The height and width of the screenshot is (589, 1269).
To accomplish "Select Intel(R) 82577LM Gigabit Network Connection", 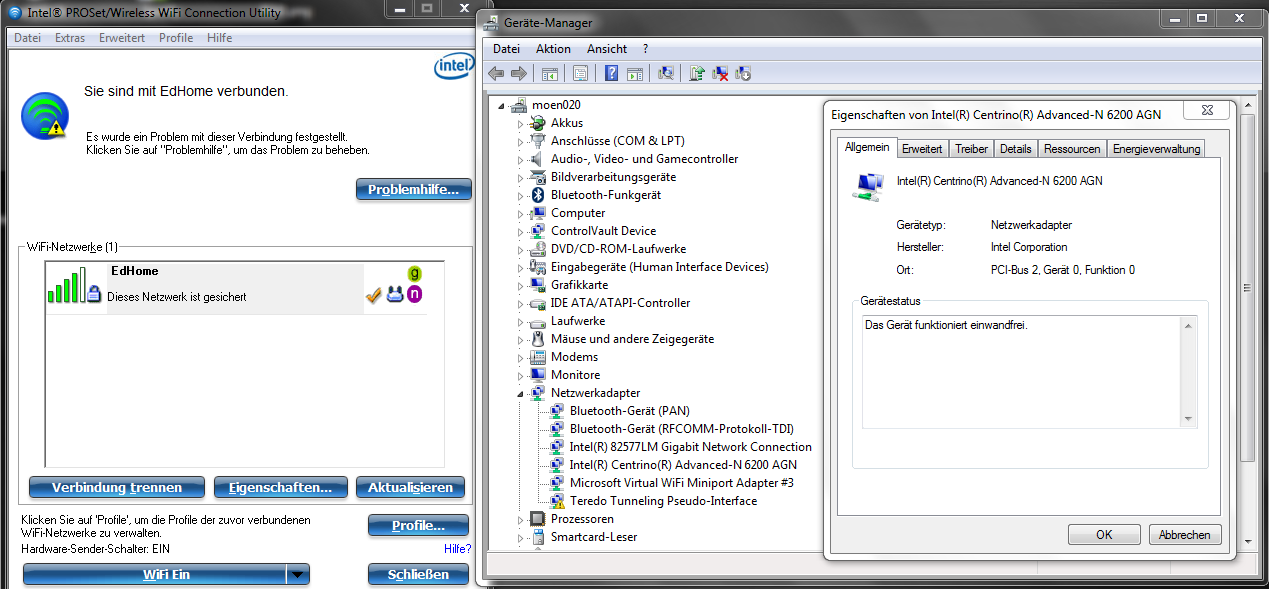I will pos(690,447).
